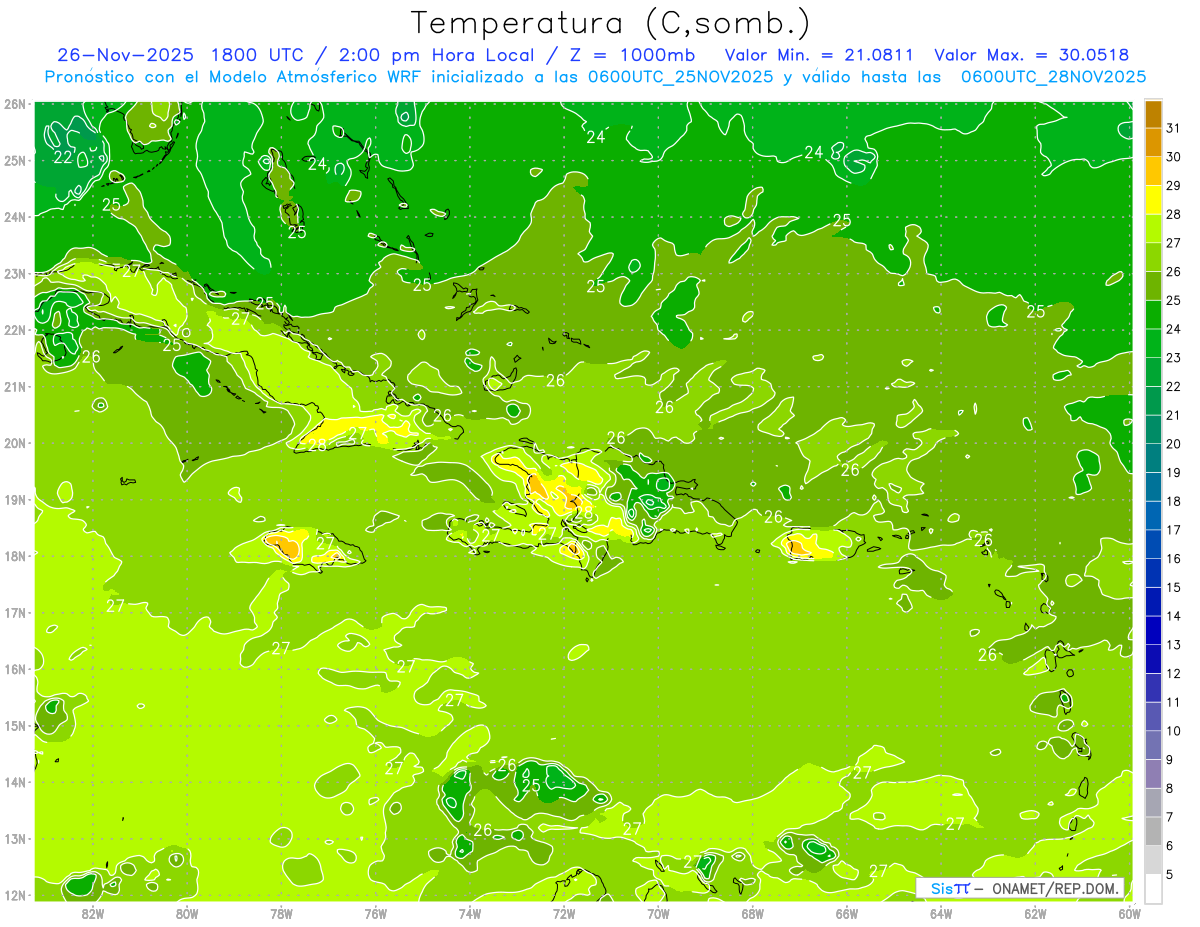
Task: Click the 18N latitude label
Action: tap(15, 556)
